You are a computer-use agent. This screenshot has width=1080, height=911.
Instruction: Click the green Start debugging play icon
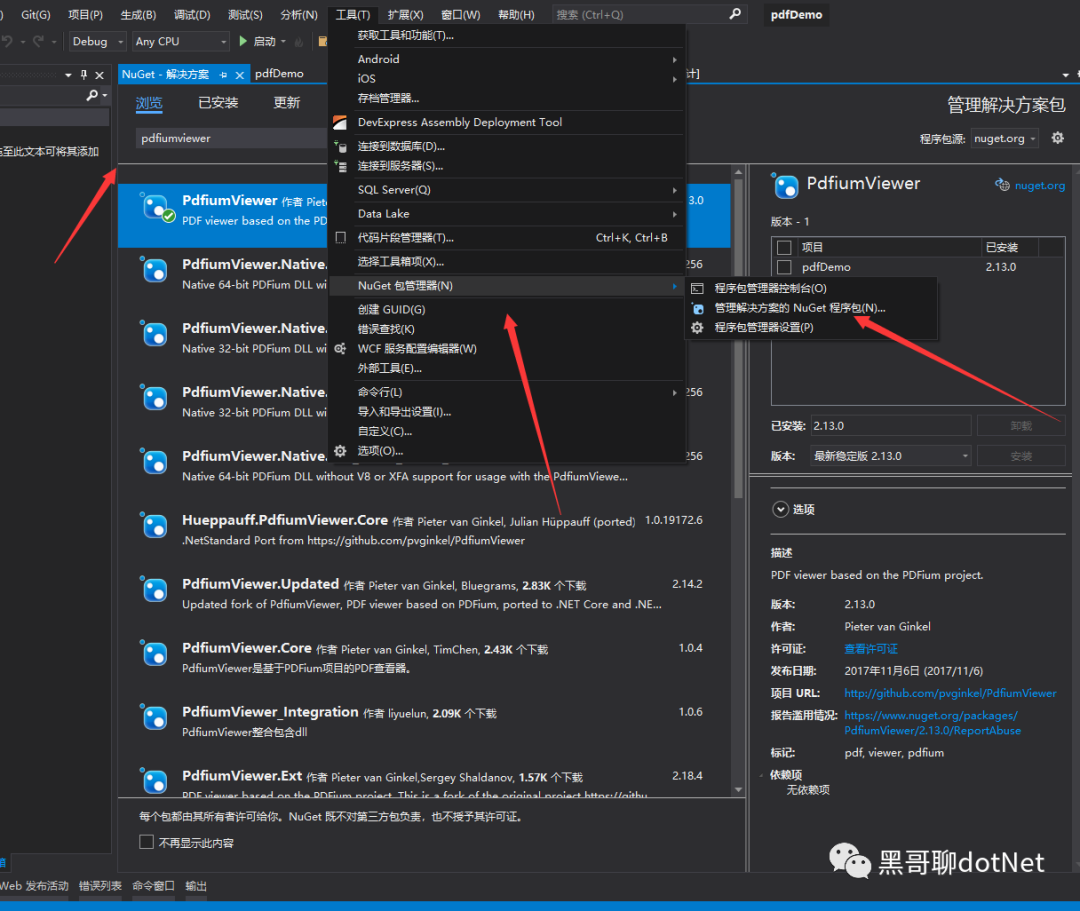(243, 41)
